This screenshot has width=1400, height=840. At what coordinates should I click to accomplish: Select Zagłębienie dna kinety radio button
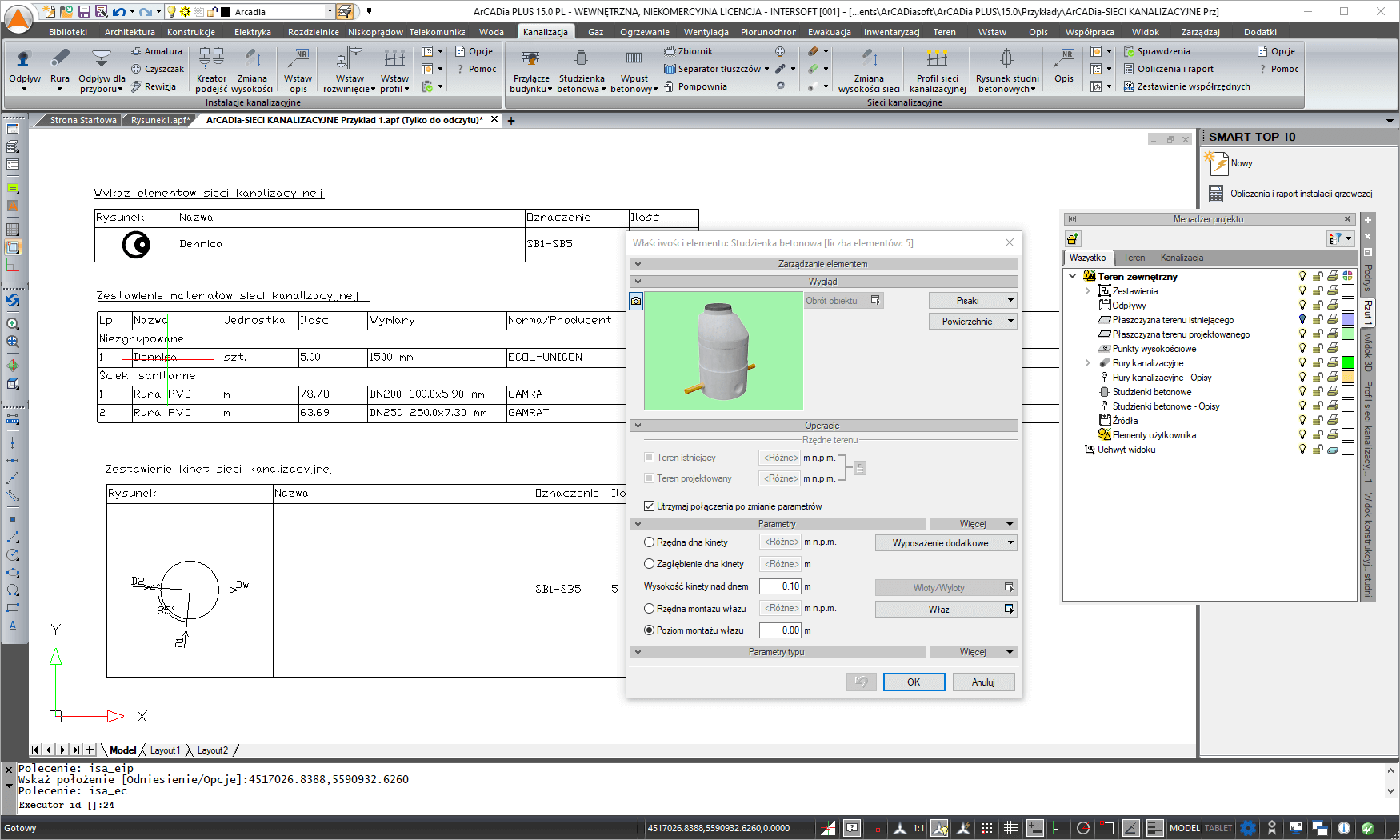point(650,564)
